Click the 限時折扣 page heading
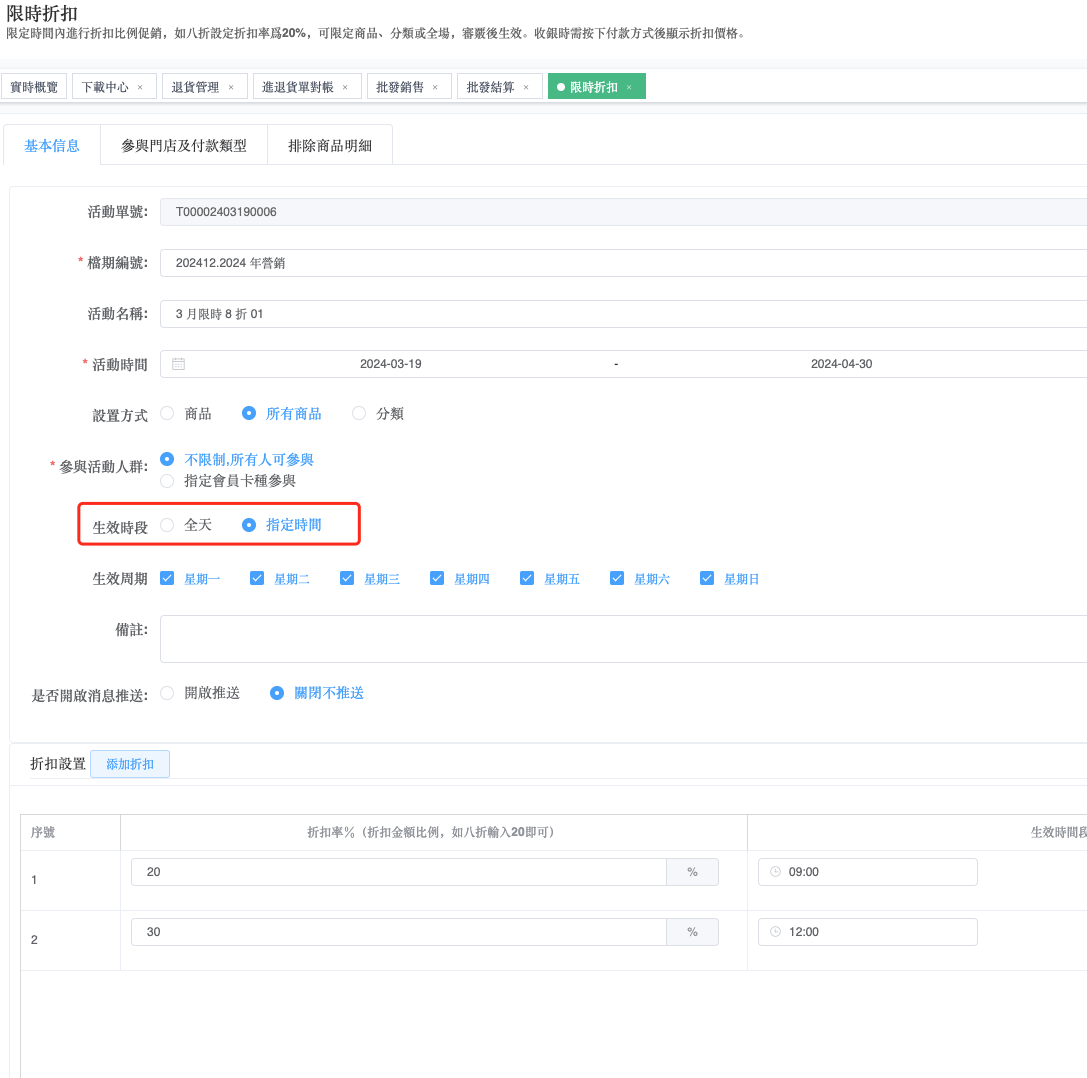The image size is (1087, 1078). tap(42, 14)
